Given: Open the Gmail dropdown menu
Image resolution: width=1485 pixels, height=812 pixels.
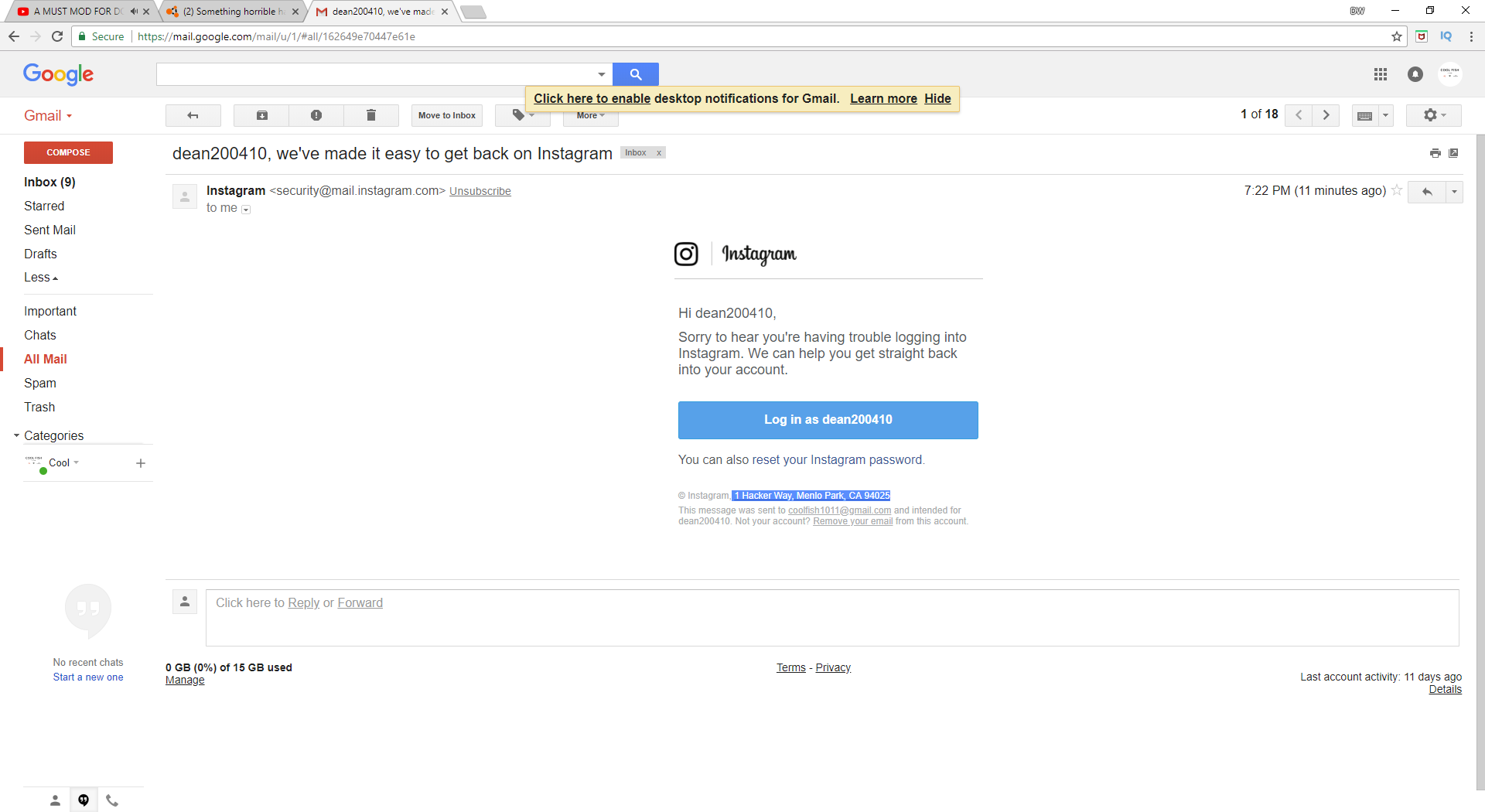Looking at the screenshot, I should pyautogui.click(x=48, y=115).
